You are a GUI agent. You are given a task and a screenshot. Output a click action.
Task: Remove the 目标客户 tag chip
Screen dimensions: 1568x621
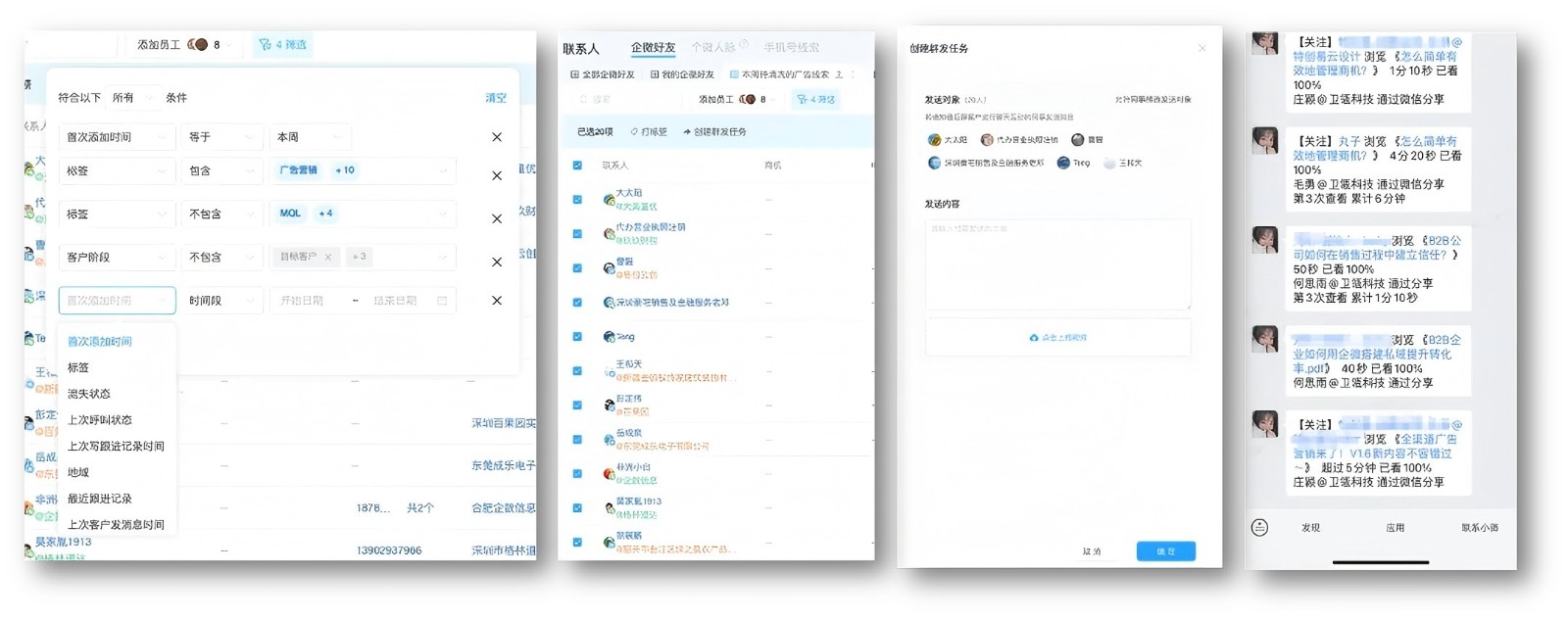(328, 257)
